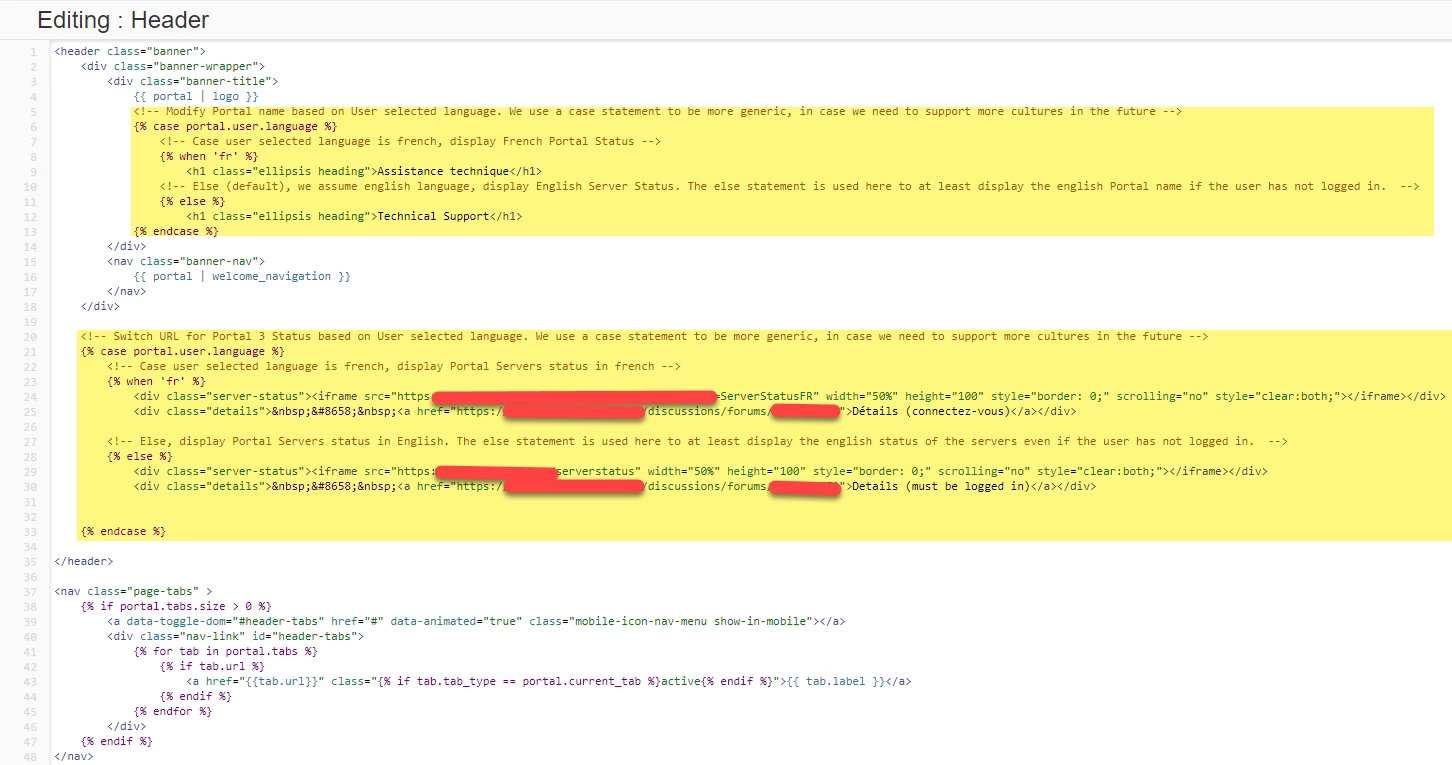Click the lowercase "serverstatus" iframe code line

pyautogui.click(x=700, y=471)
